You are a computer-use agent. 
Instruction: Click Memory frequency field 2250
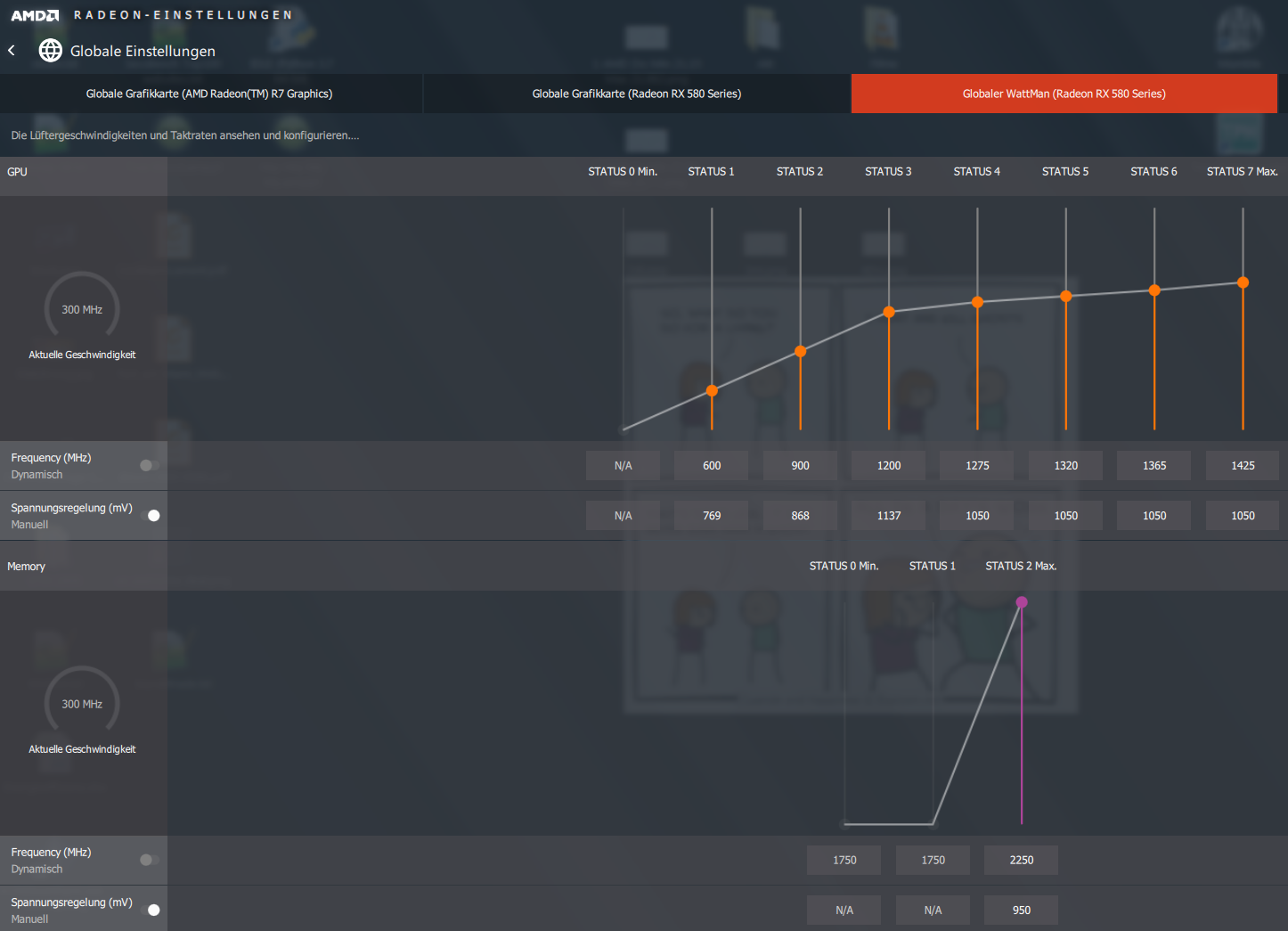click(1022, 860)
